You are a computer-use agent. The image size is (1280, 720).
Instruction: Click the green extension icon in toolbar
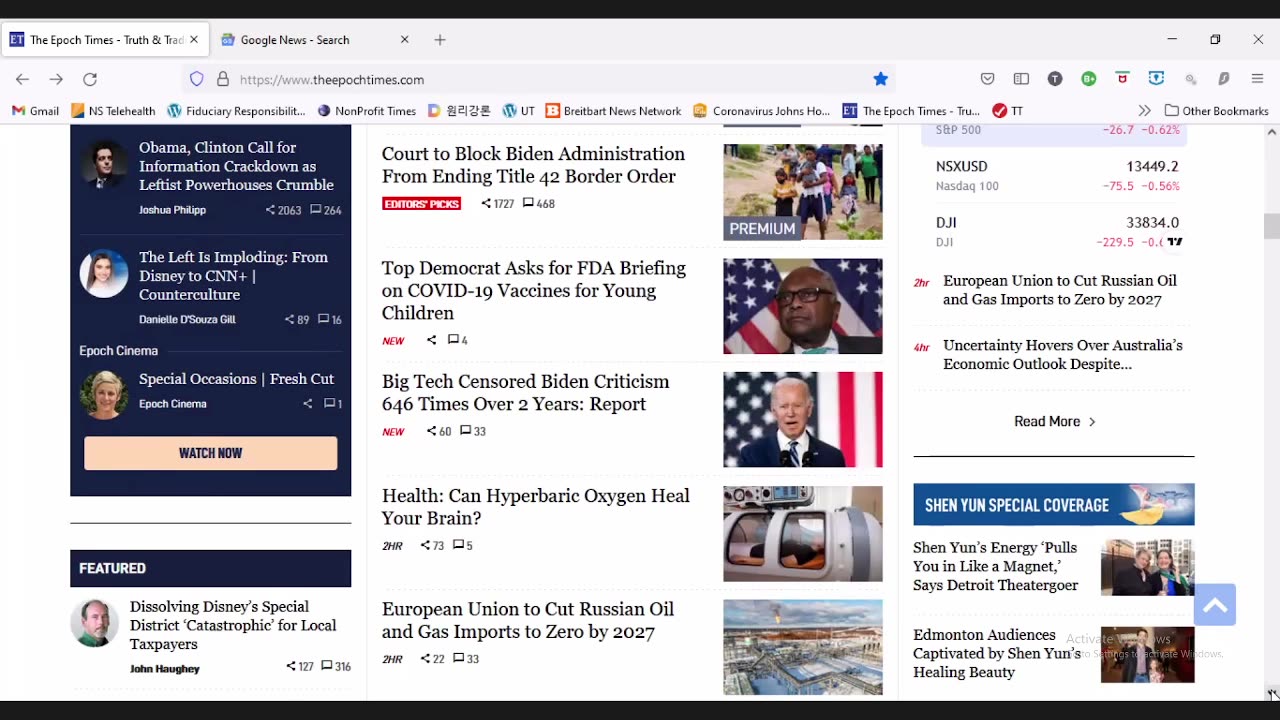1089,79
